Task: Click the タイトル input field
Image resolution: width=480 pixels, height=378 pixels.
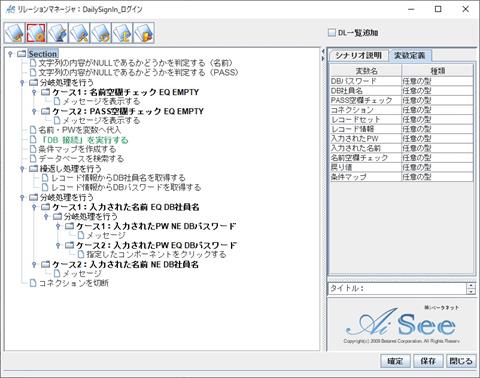Action: tap(397, 288)
